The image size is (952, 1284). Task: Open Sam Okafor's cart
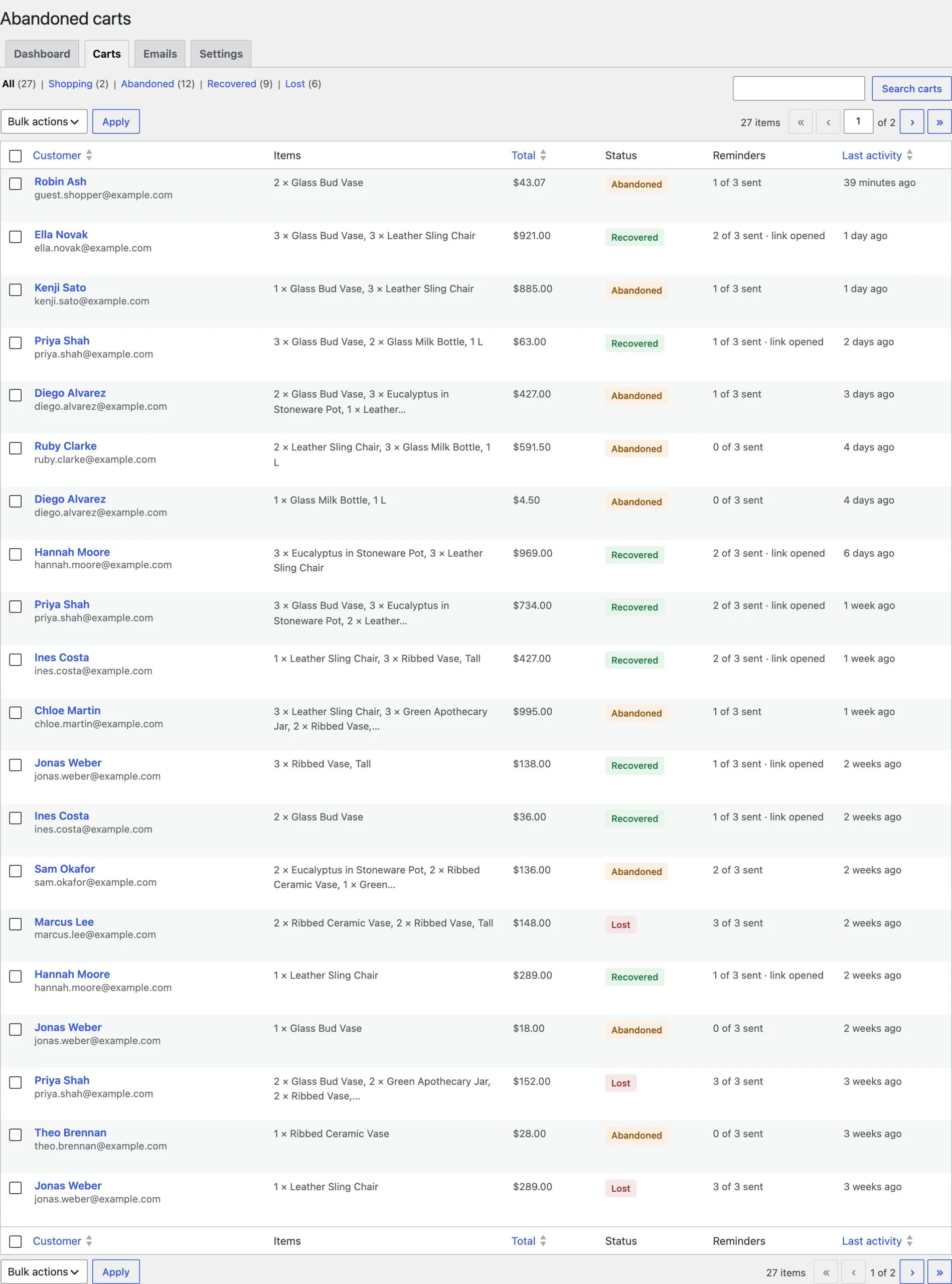[65, 869]
